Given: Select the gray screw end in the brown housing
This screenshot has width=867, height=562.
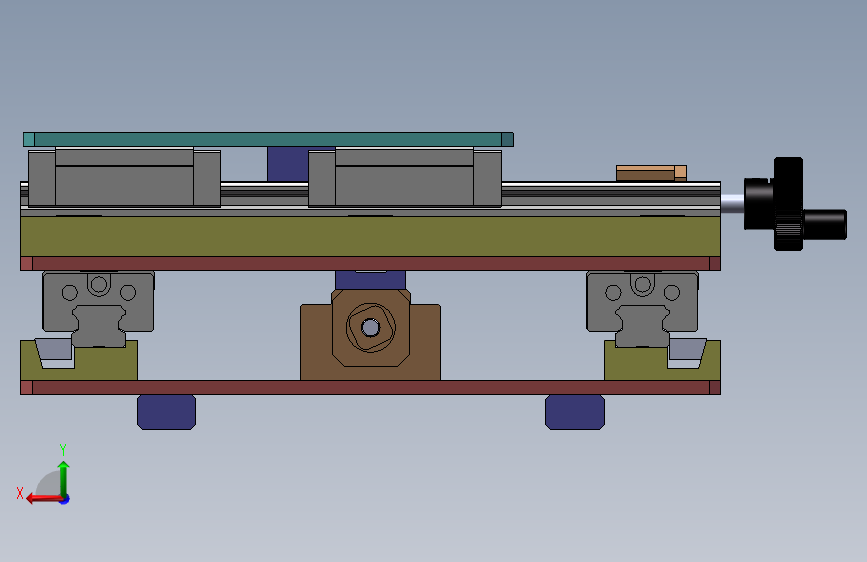Looking at the screenshot, I should click(x=370, y=327).
